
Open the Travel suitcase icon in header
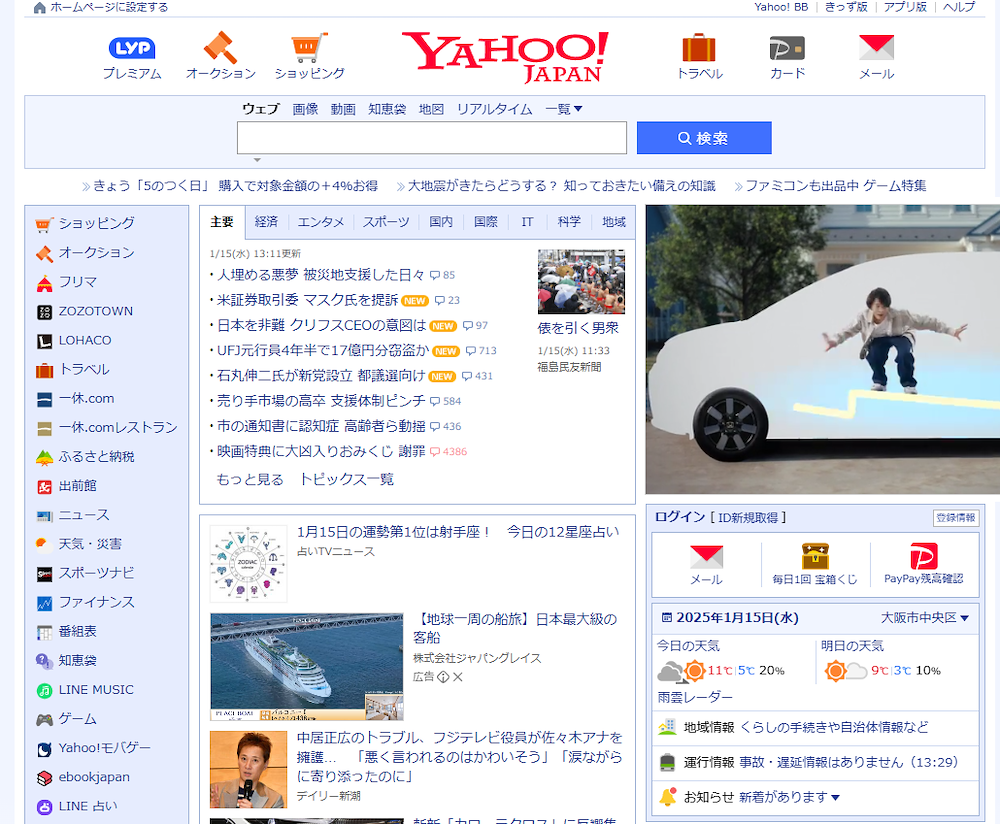(699, 48)
